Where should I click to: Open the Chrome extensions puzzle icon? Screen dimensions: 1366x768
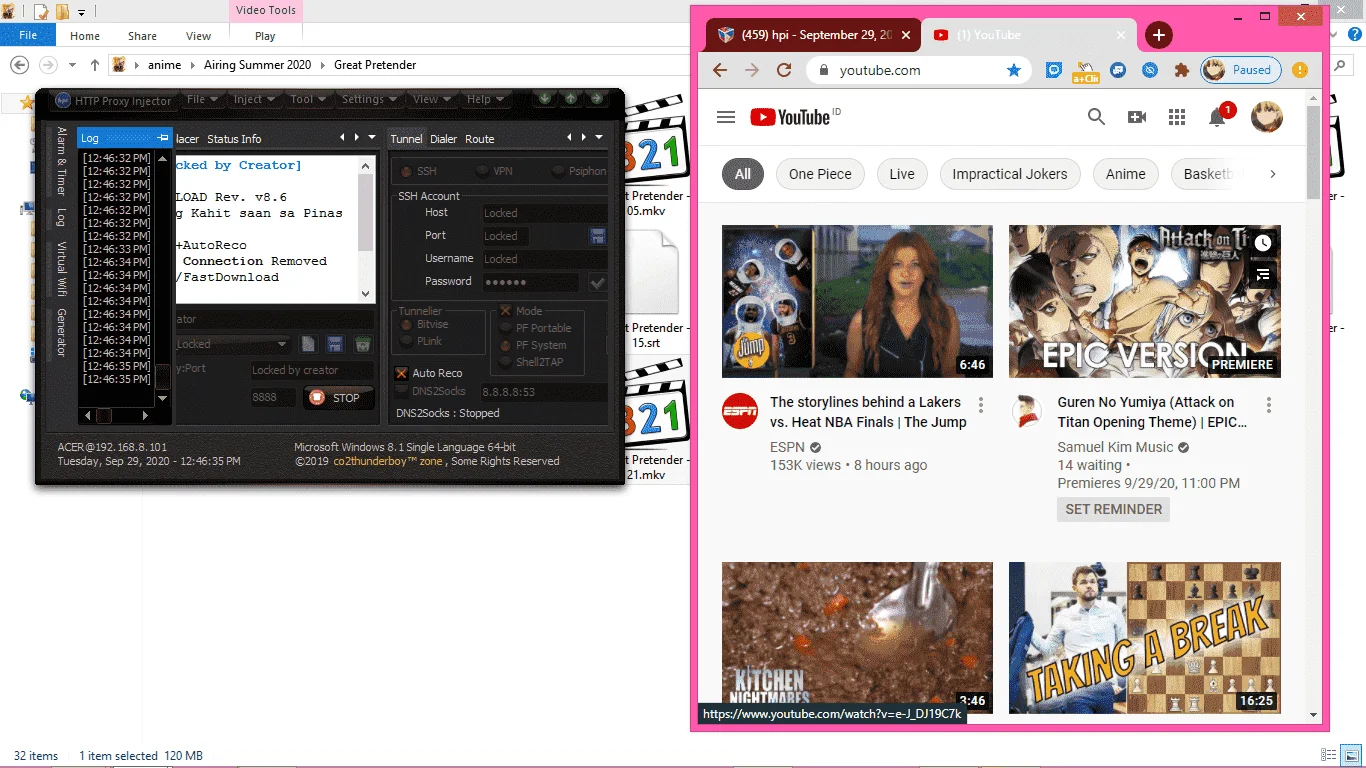point(1181,70)
